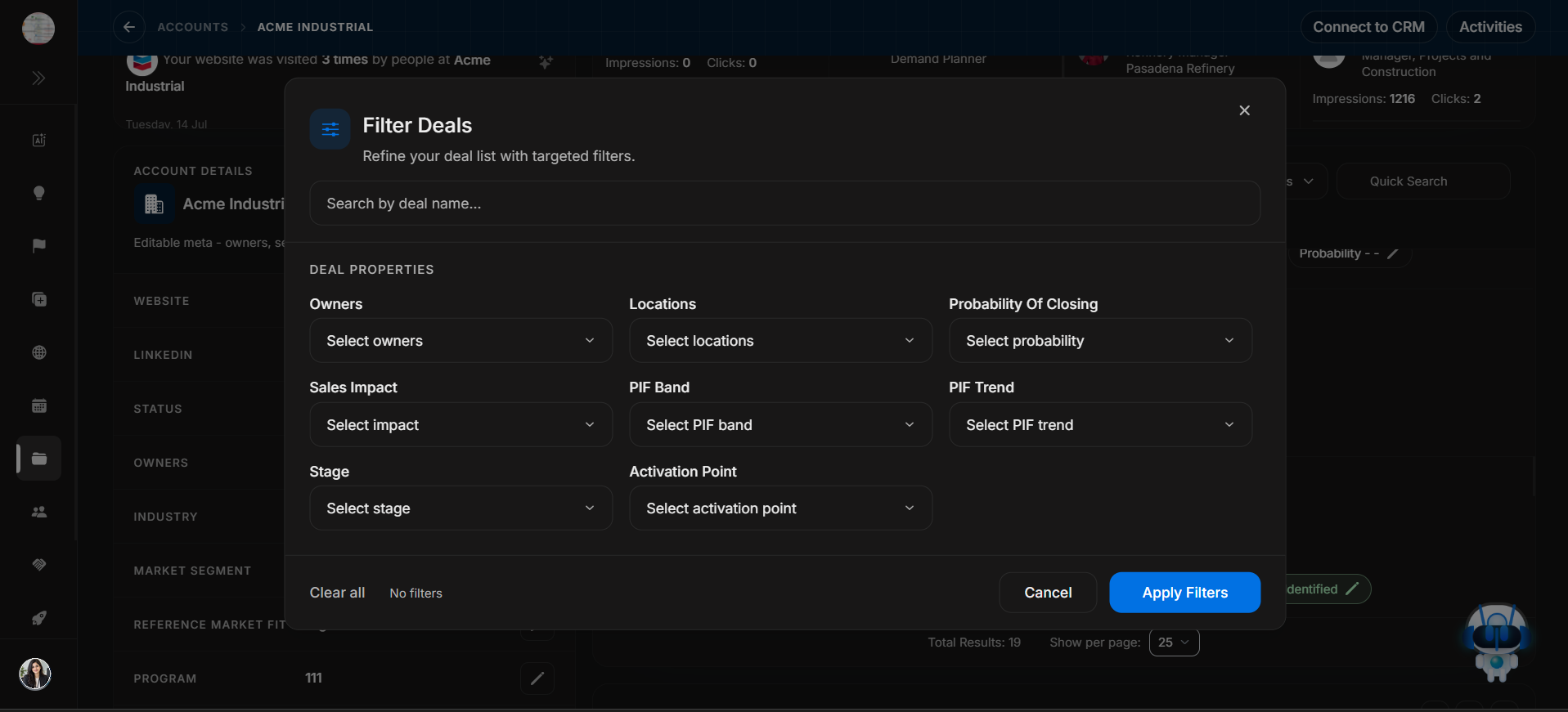1568x712 pixels.
Task: Click Connect to CRM button
Action: (x=1368, y=27)
